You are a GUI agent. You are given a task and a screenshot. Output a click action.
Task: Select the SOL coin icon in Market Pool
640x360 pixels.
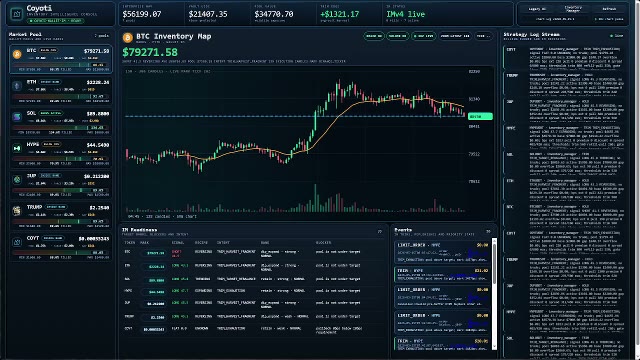(x=17, y=117)
